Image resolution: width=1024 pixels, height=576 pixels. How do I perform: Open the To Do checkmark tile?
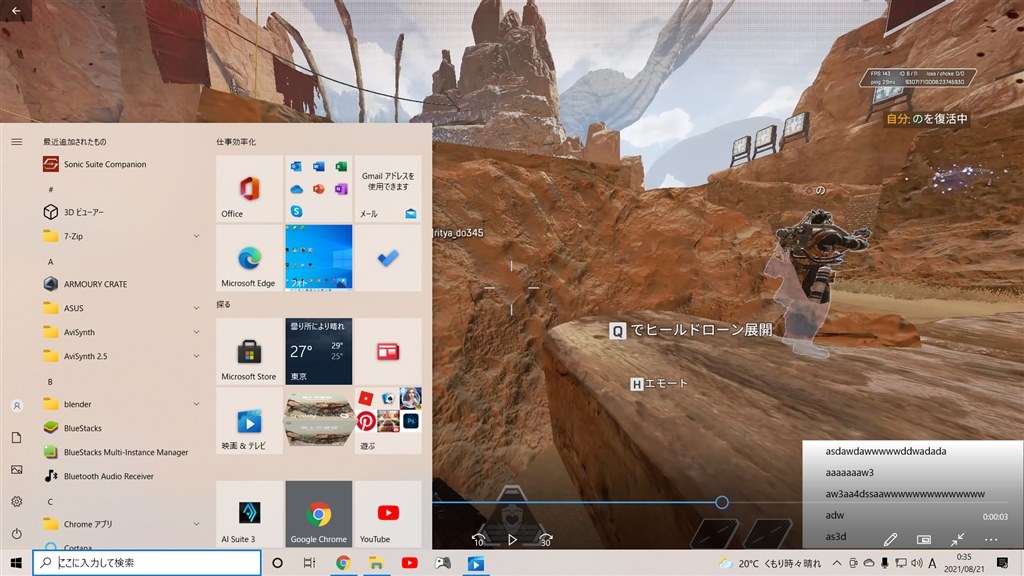(x=388, y=258)
